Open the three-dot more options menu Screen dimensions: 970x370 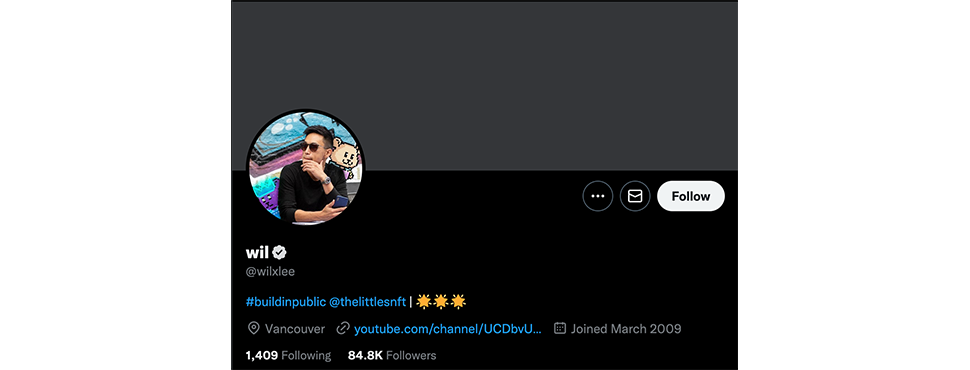[598, 196]
